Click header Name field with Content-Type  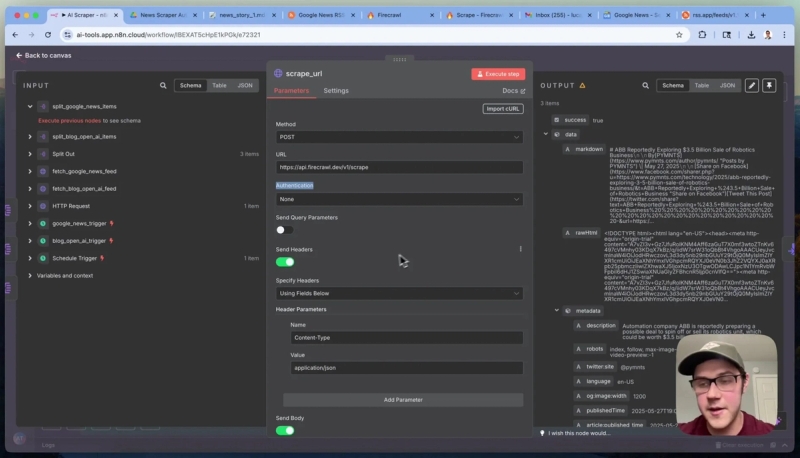(407, 338)
